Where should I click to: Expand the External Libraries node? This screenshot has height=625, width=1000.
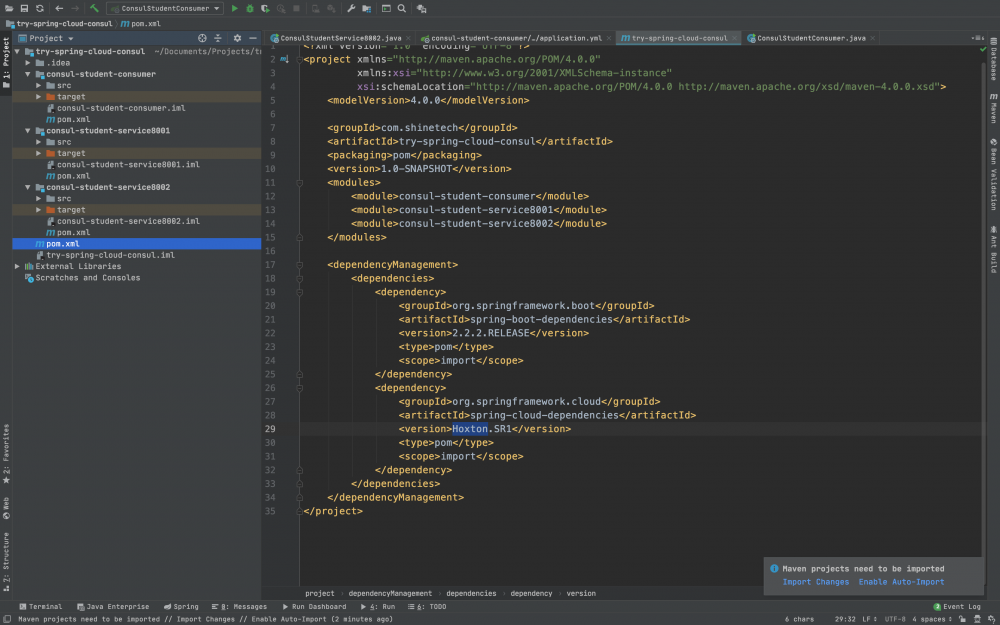16,266
